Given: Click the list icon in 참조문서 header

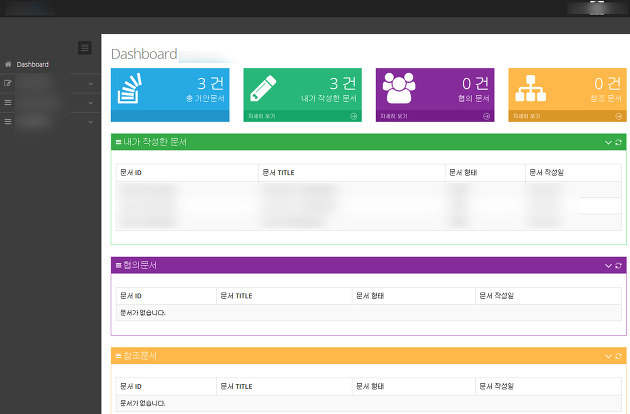Looking at the screenshot, I should 119,356.
